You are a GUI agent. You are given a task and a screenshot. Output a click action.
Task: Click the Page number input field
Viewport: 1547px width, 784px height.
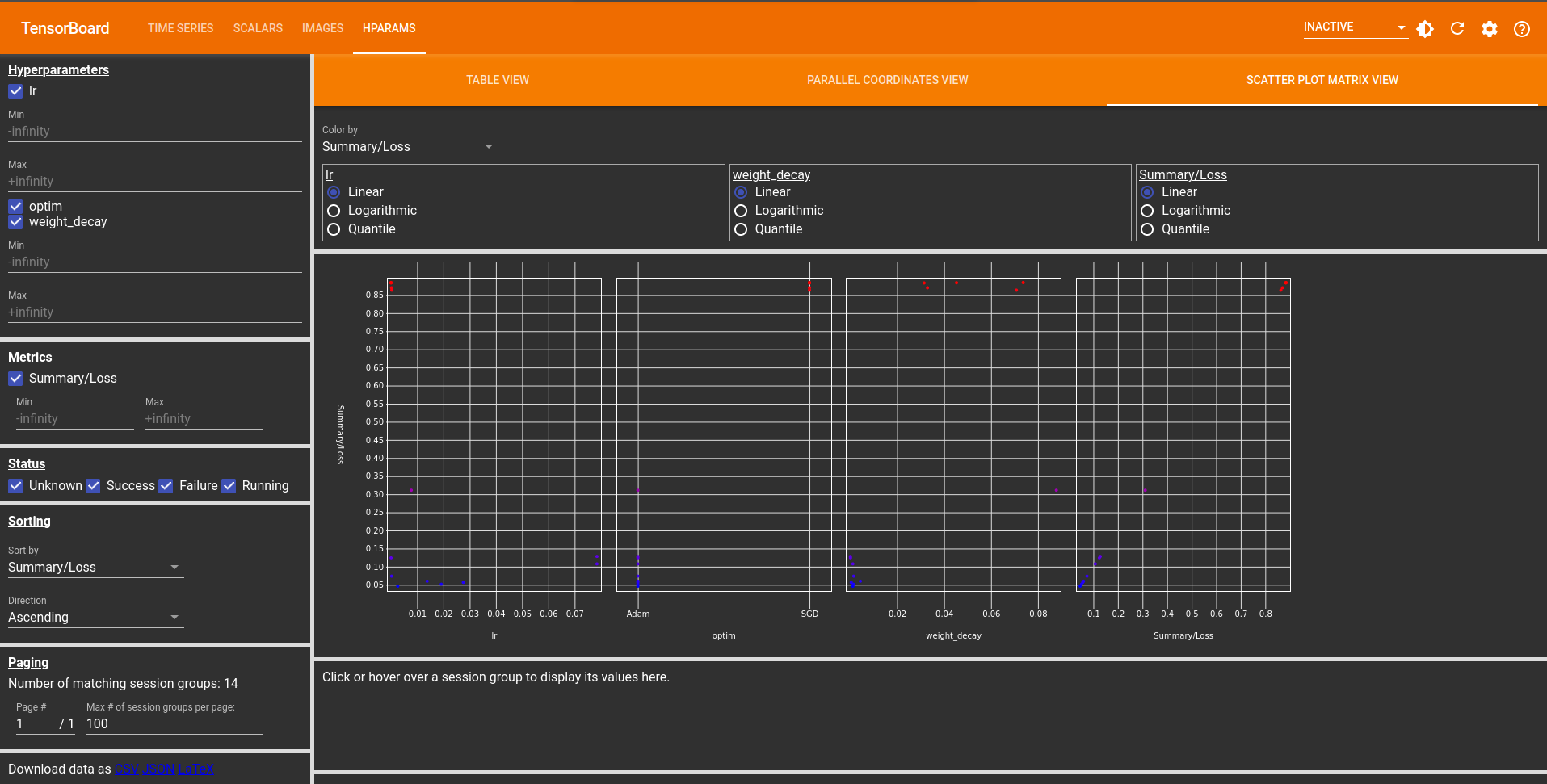(x=36, y=724)
